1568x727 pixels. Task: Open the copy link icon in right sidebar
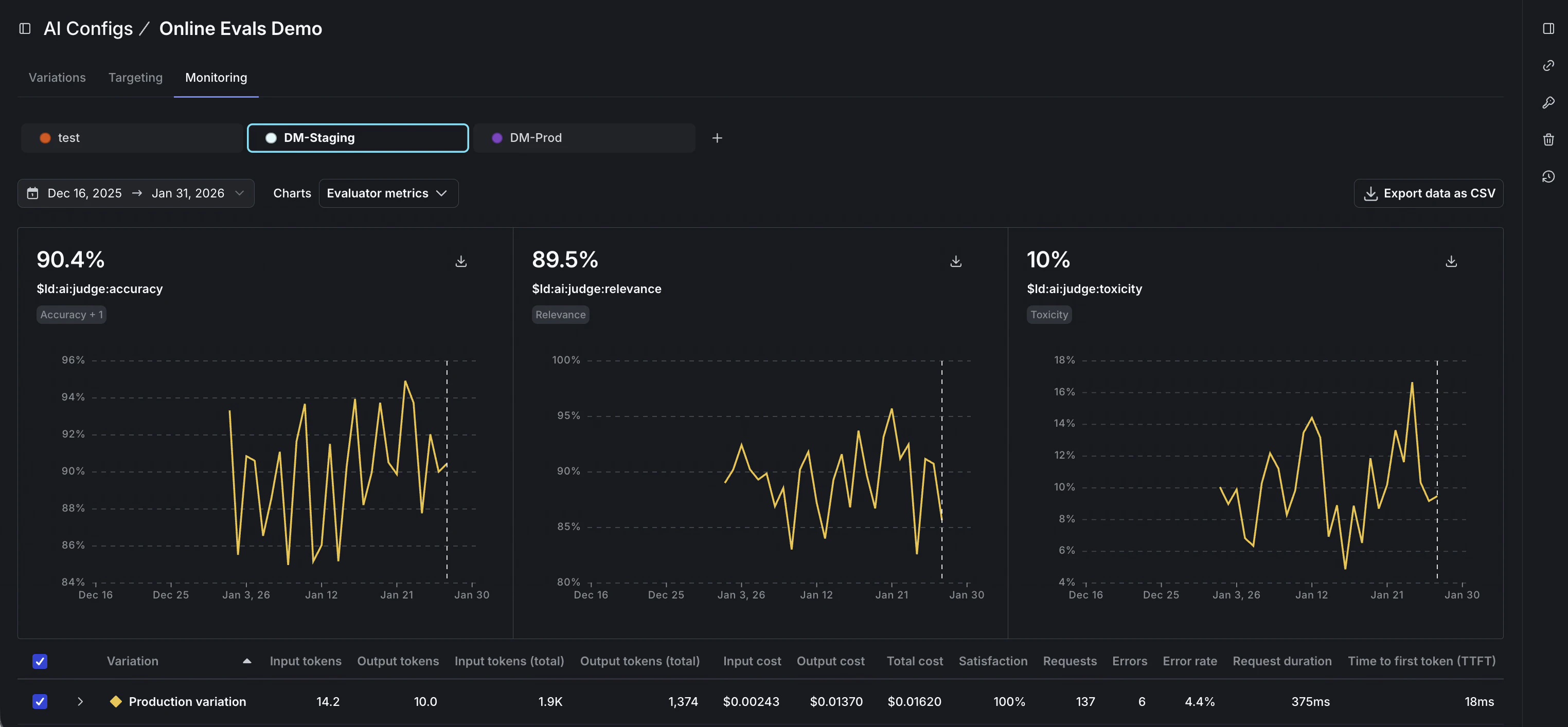(1548, 66)
